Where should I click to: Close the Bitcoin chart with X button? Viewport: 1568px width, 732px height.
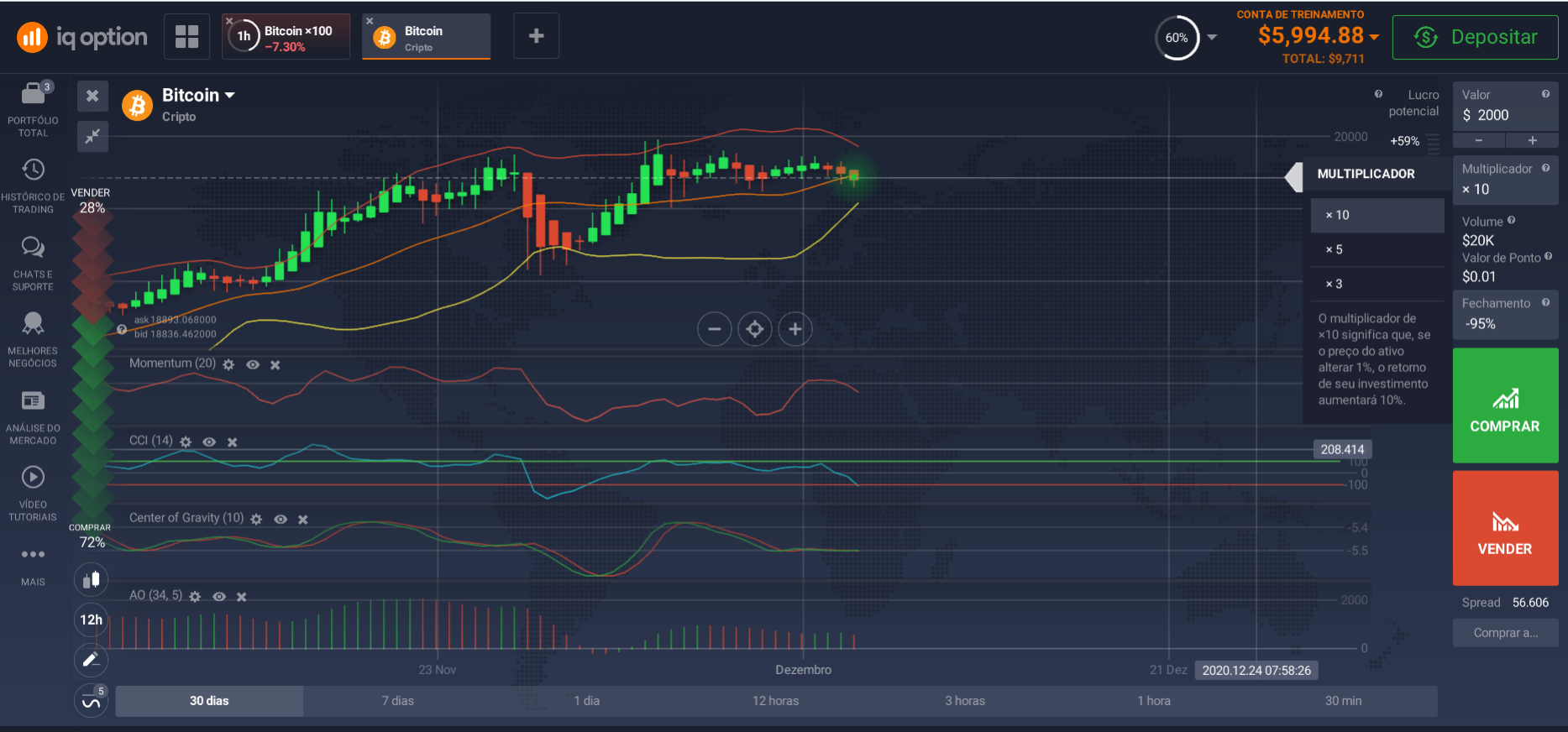(92, 96)
